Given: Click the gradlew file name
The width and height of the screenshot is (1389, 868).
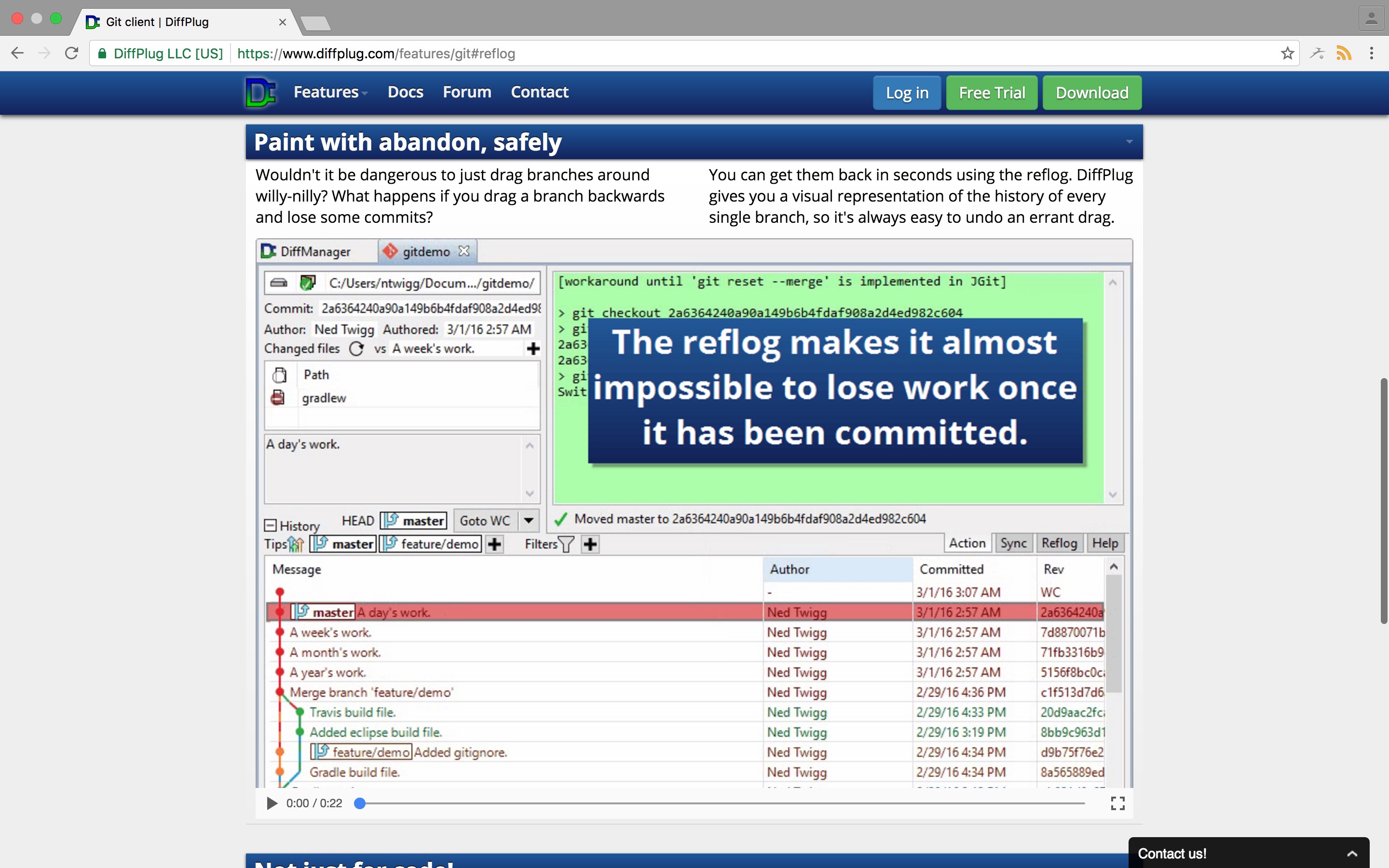Looking at the screenshot, I should tap(324, 398).
